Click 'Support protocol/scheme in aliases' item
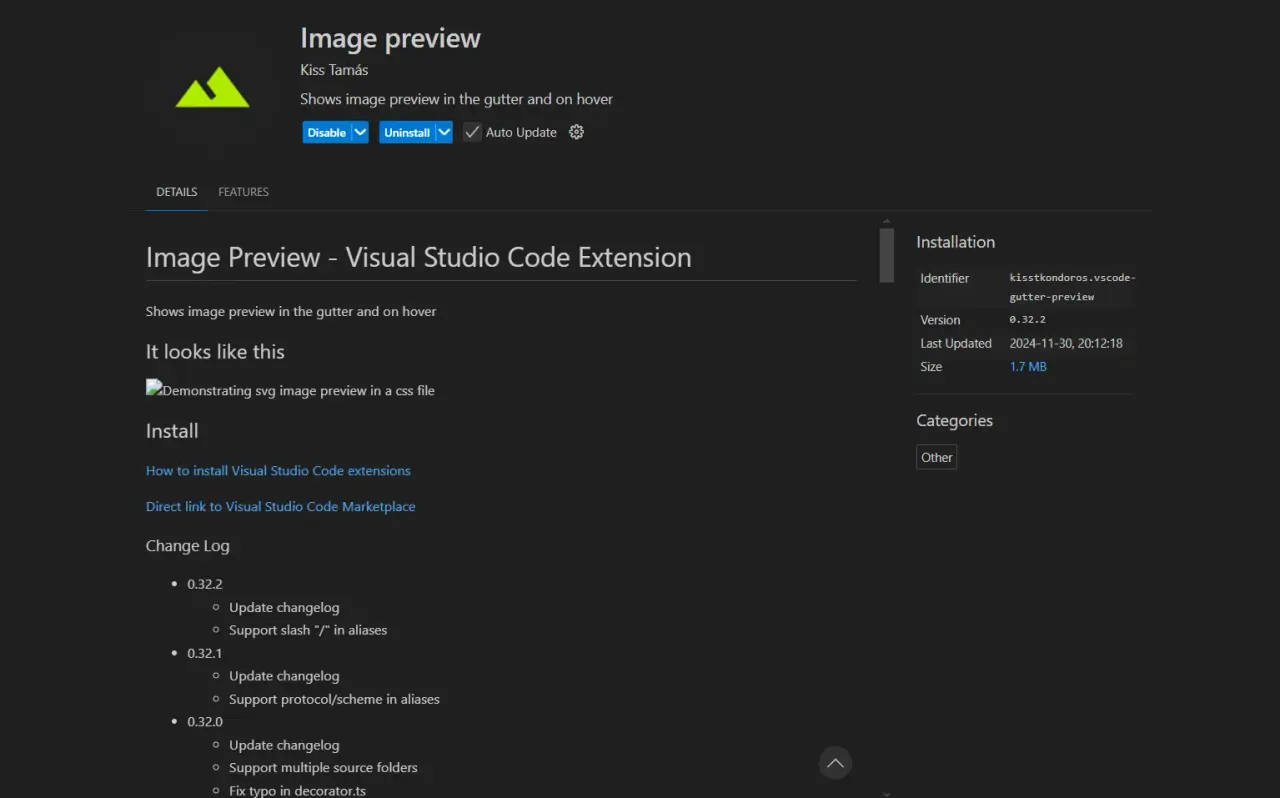The width and height of the screenshot is (1280, 798). 334,699
